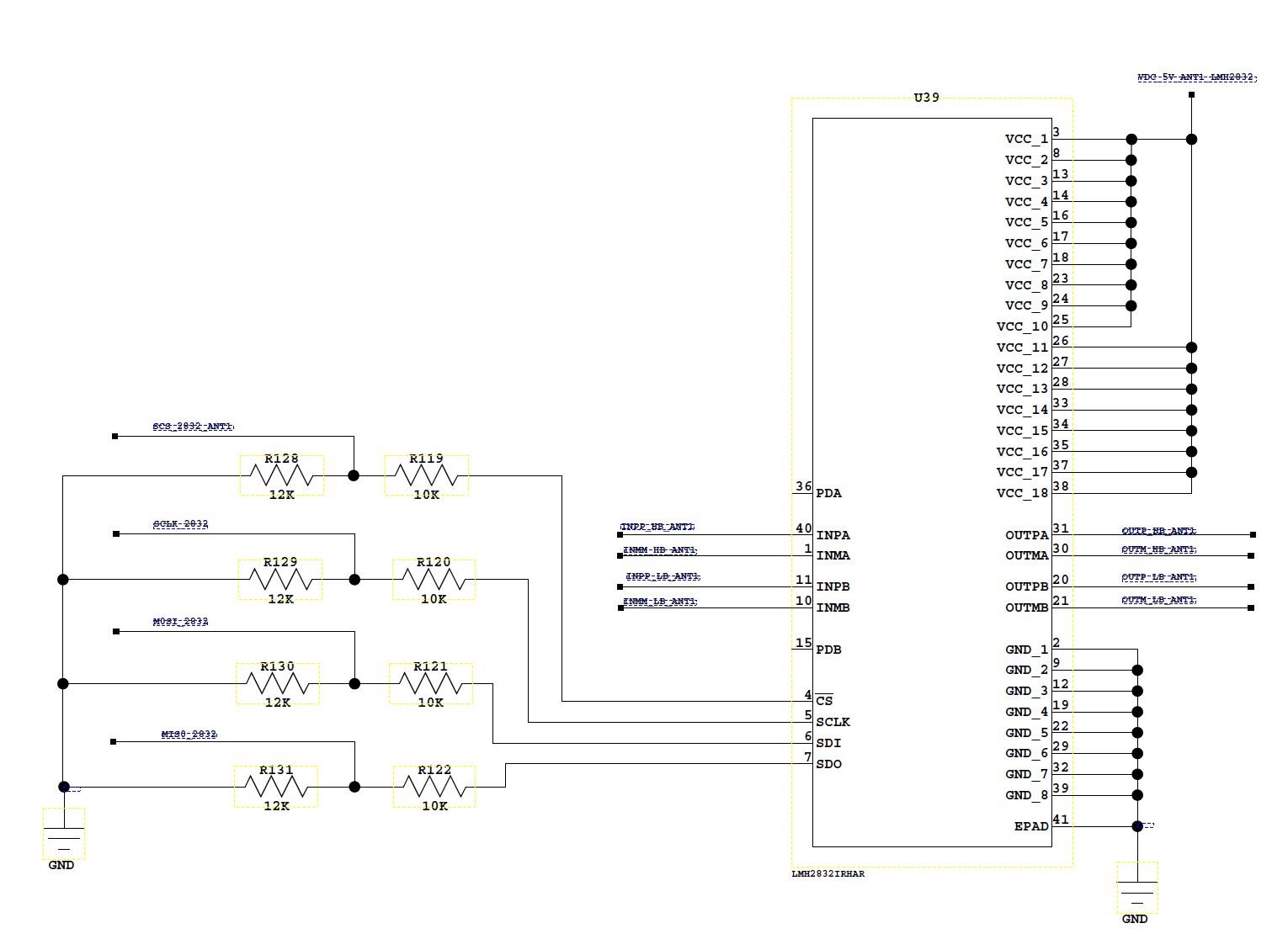Click the INPB pin label
Screen dimensions: 1288x939
click(833, 586)
